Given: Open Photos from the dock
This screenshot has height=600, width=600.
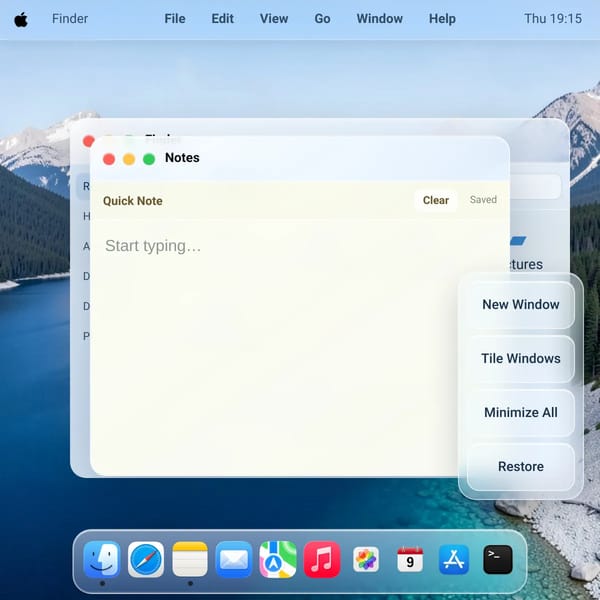Looking at the screenshot, I should pyautogui.click(x=366, y=559).
